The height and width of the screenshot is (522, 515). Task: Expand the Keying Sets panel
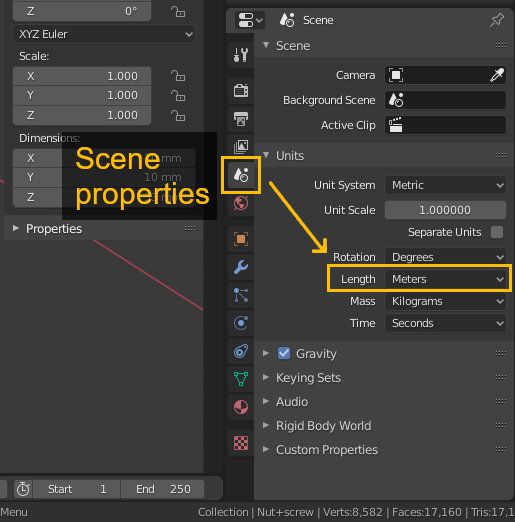[x=266, y=377]
